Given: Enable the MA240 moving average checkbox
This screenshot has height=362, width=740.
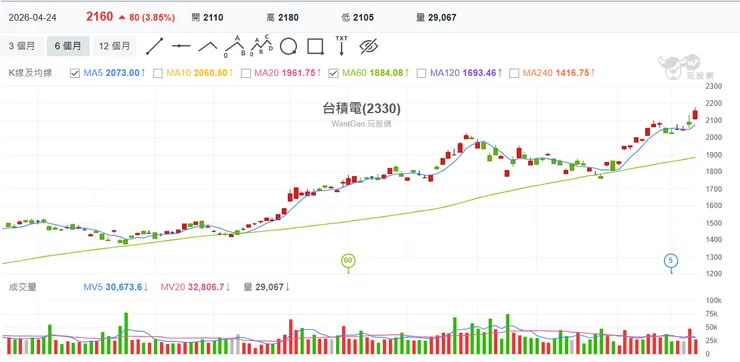Looking at the screenshot, I should (x=514, y=73).
